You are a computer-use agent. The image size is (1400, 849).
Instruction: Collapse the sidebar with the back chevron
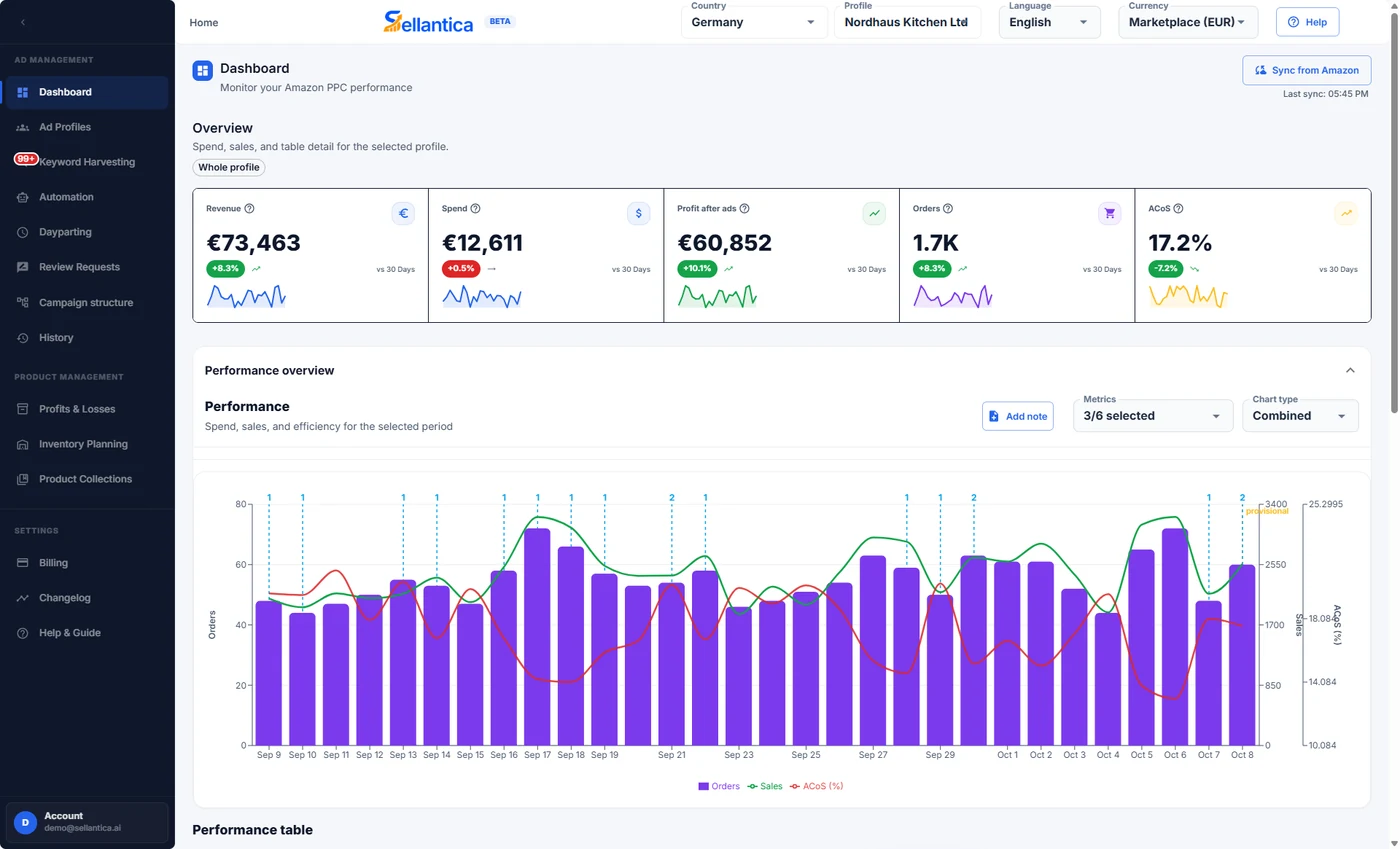coord(23,22)
